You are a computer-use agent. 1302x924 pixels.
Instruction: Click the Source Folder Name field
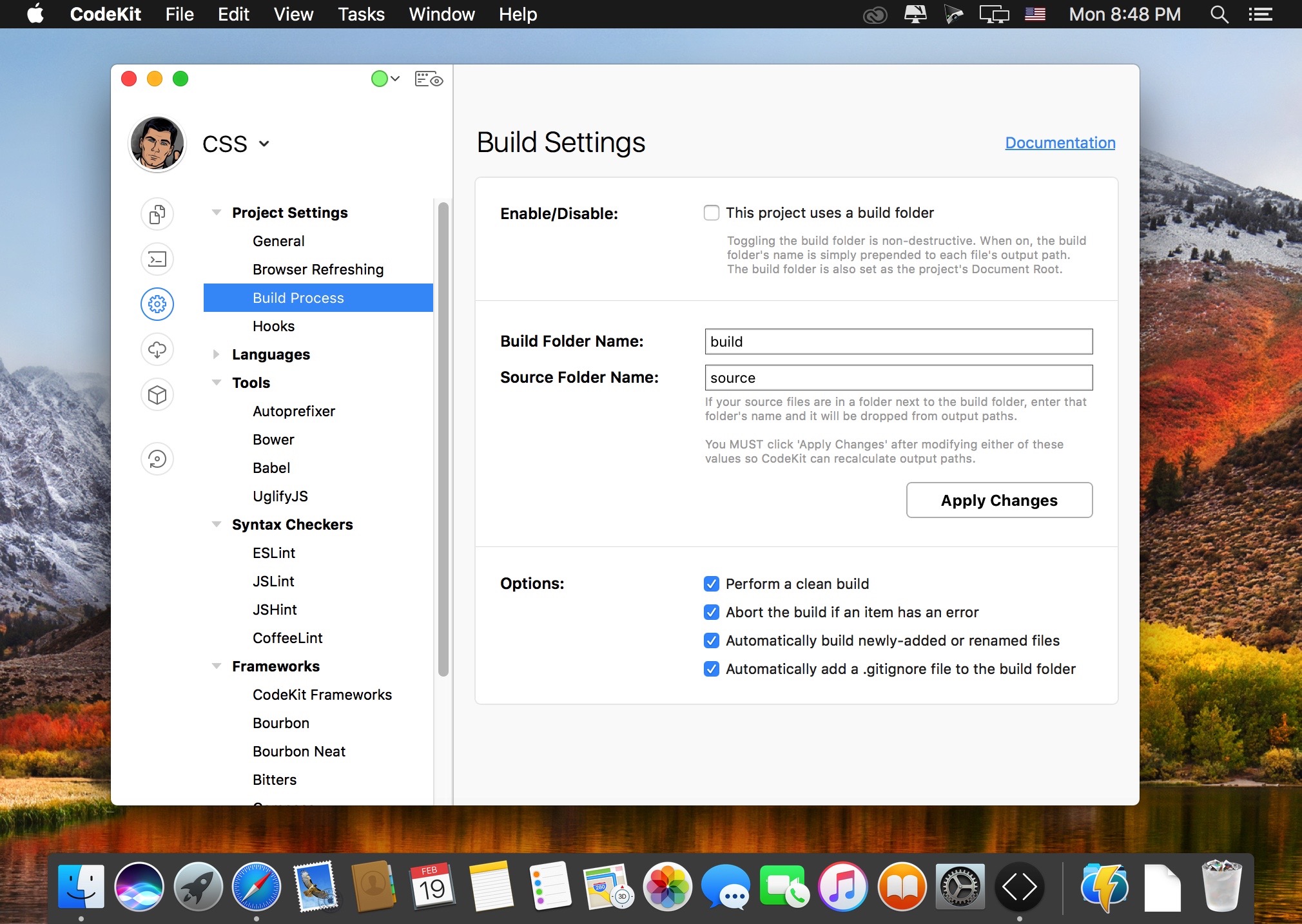coord(899,378)
